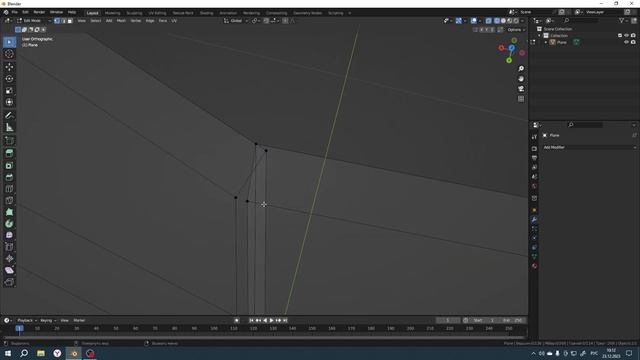Open the Edit menu

click(25, 13)
